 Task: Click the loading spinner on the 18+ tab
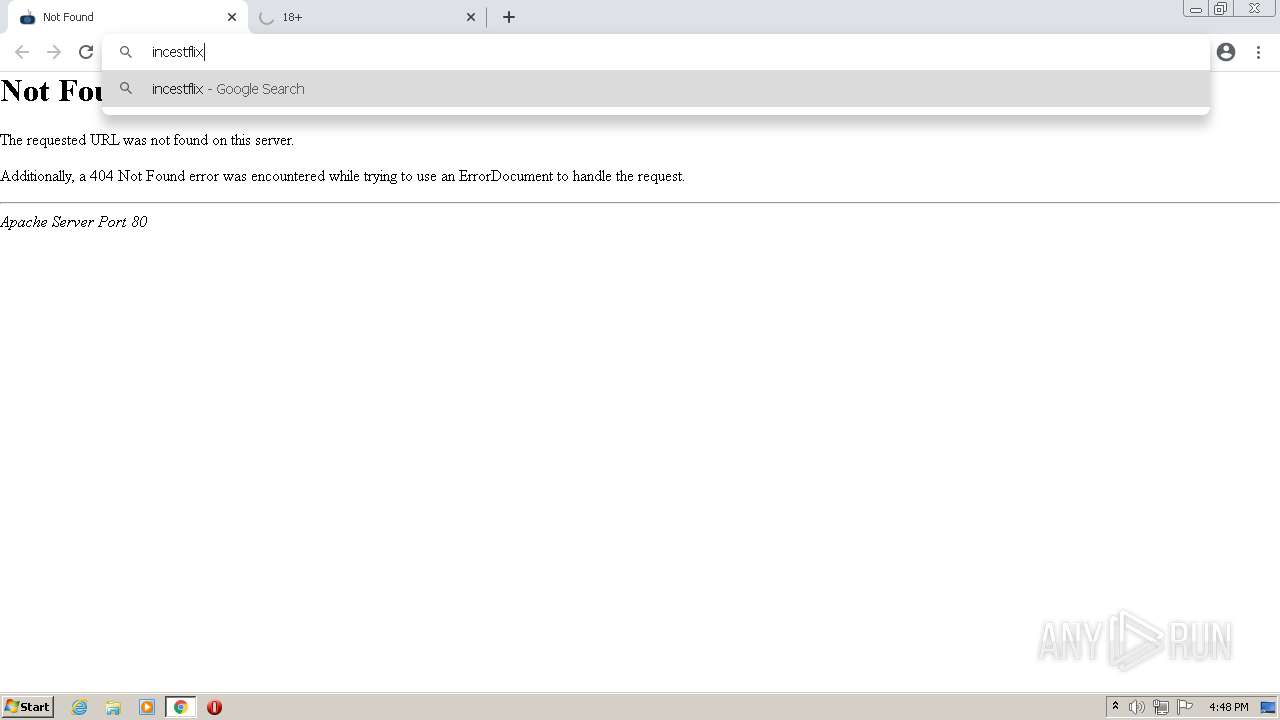tap(266, 17)
